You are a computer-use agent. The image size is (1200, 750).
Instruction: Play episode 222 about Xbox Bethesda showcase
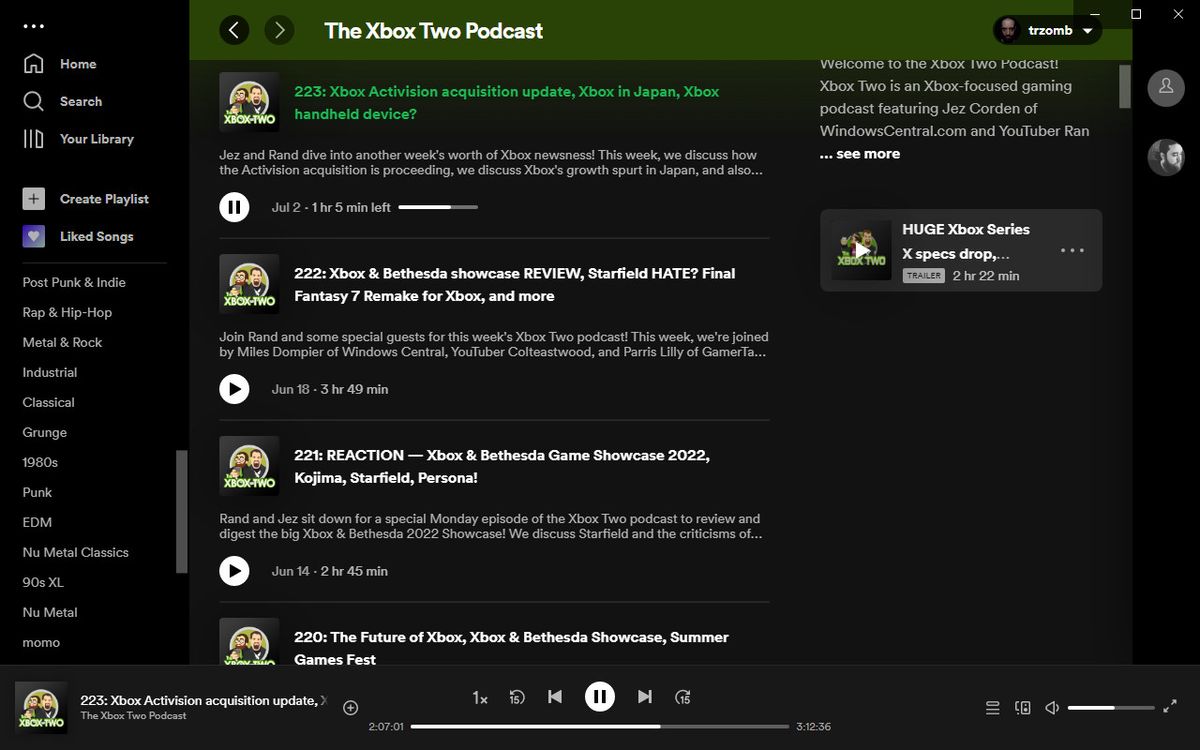coord(234,389)
